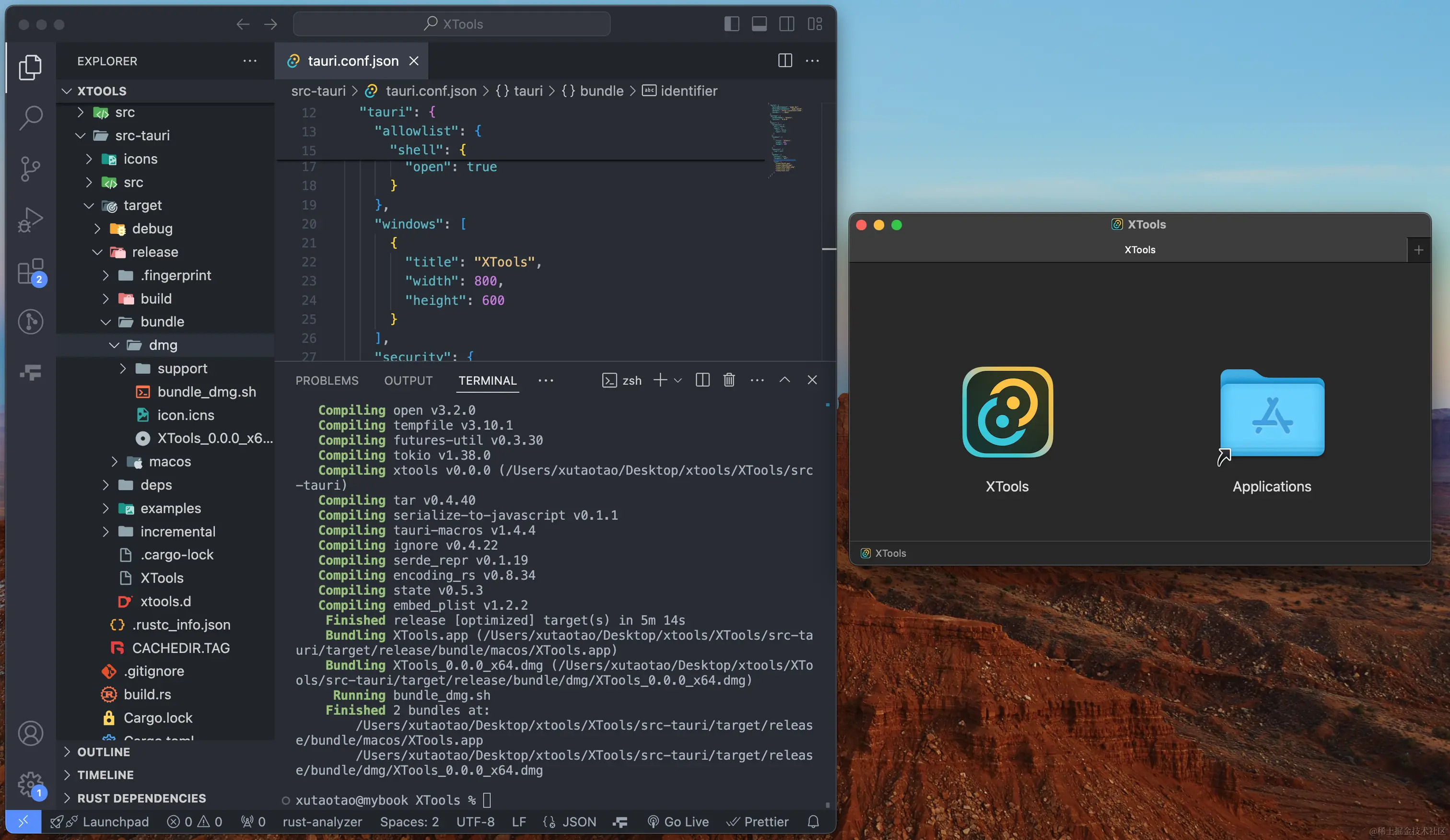This screenshot has width=1450, height=840.
Task: Click the Kill Terminal trash icon
Action: pyautogui.click(x=728, y=380)
